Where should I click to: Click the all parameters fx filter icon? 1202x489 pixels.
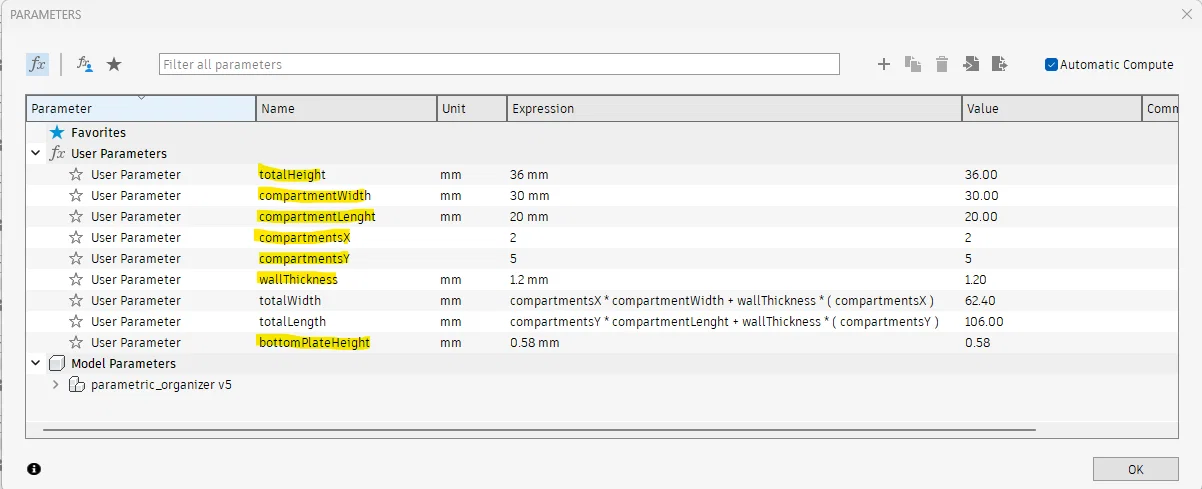[x=37, y=64]
